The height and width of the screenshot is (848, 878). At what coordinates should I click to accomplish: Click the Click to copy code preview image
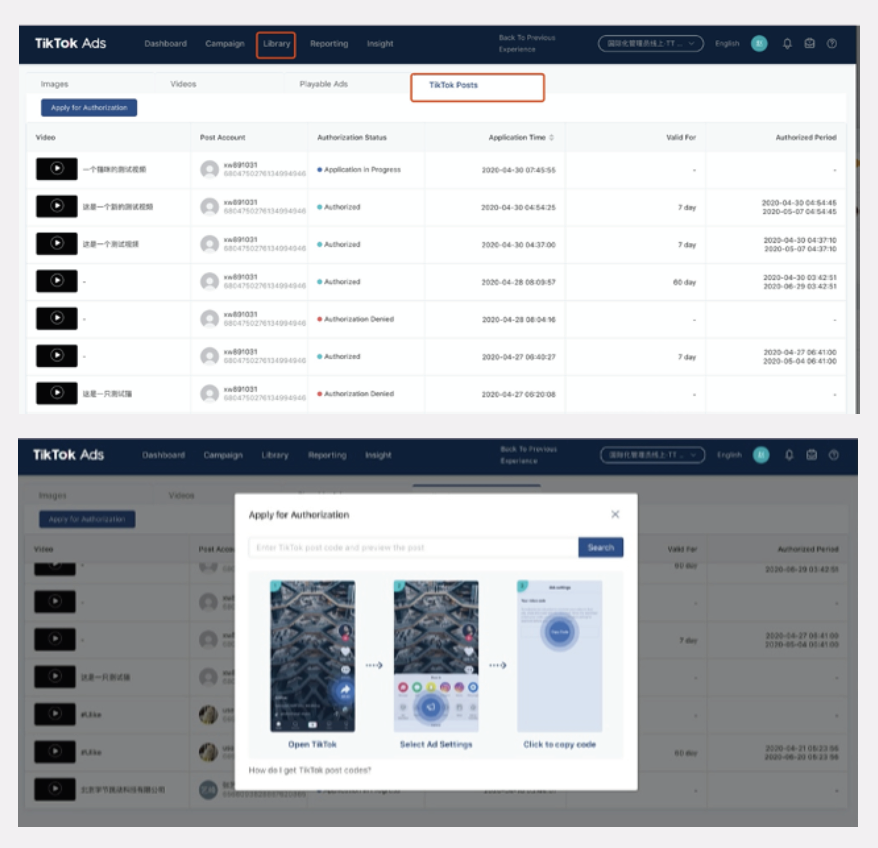point(559,657)
